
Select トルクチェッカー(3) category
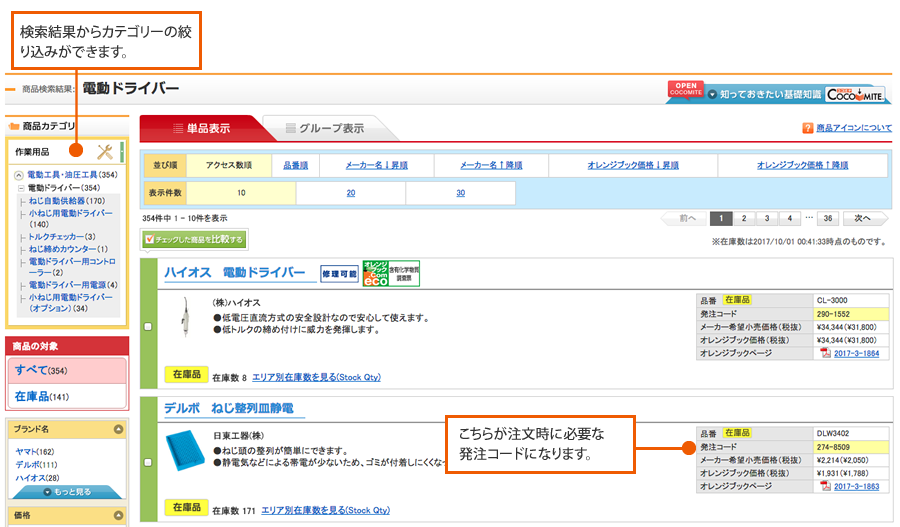[x=62, y=237]
